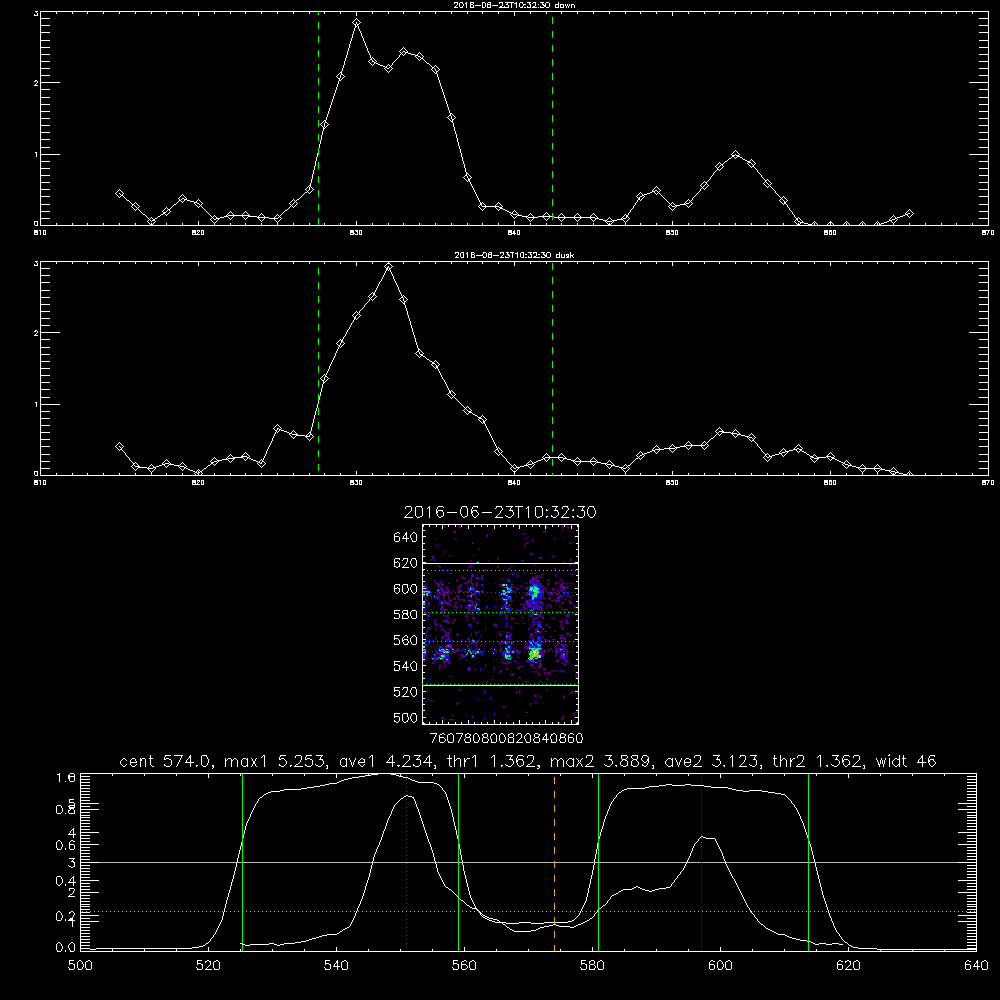1000x1000 pixels.
Task: Click the 'thr1 1.362' value text
Action: point(491,761)
